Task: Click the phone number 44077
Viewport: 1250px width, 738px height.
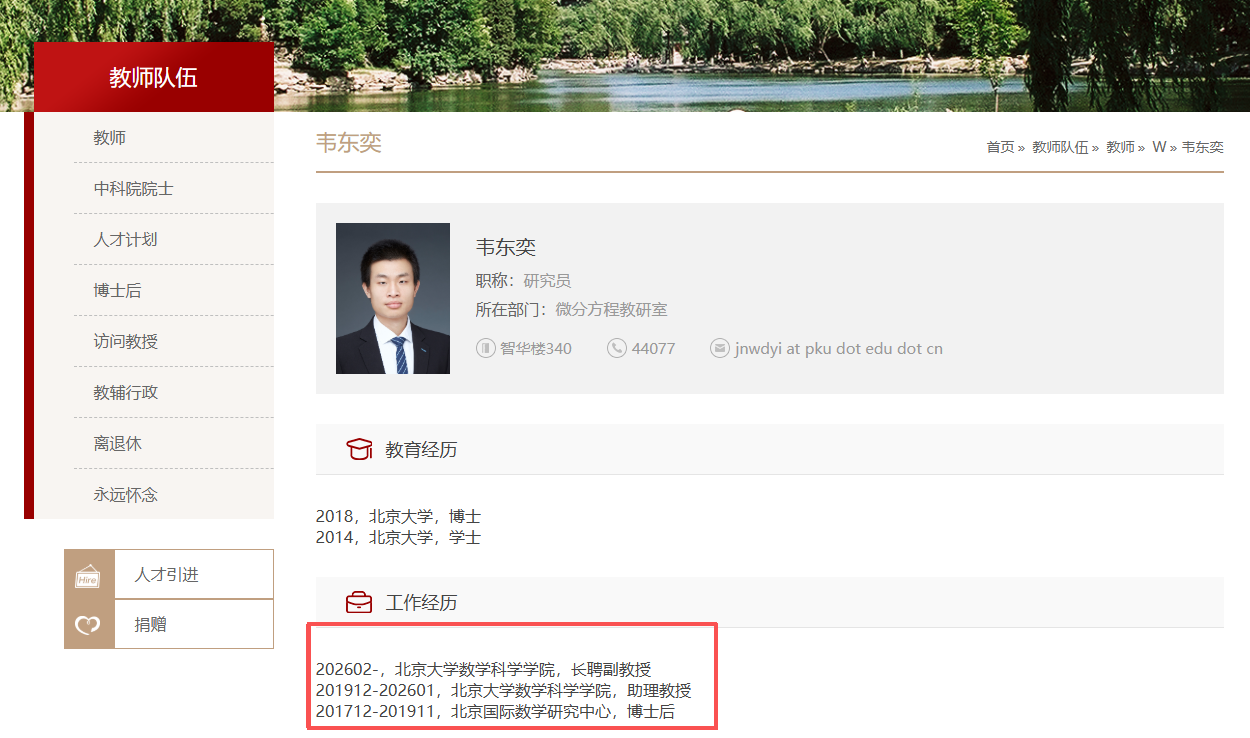Action: 653,349
